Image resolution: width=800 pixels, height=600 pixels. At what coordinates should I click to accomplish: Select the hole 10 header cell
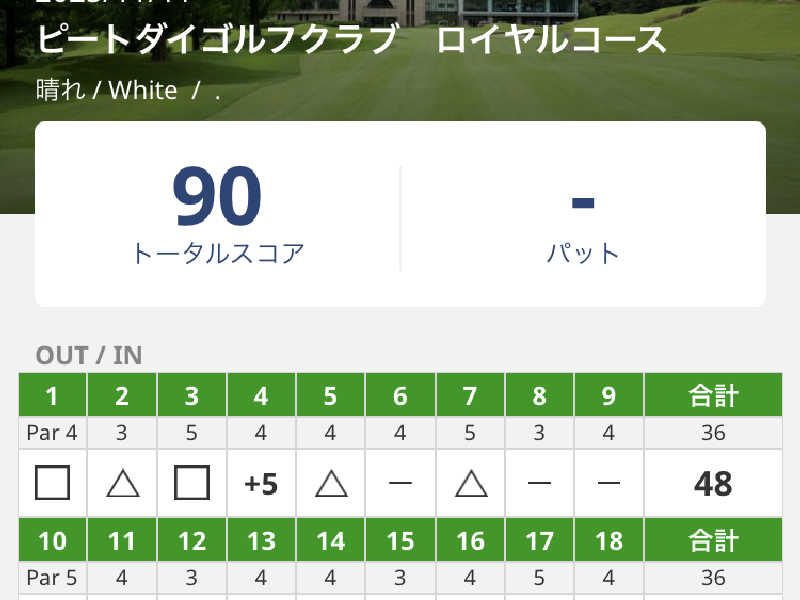[x=52, y=541]
